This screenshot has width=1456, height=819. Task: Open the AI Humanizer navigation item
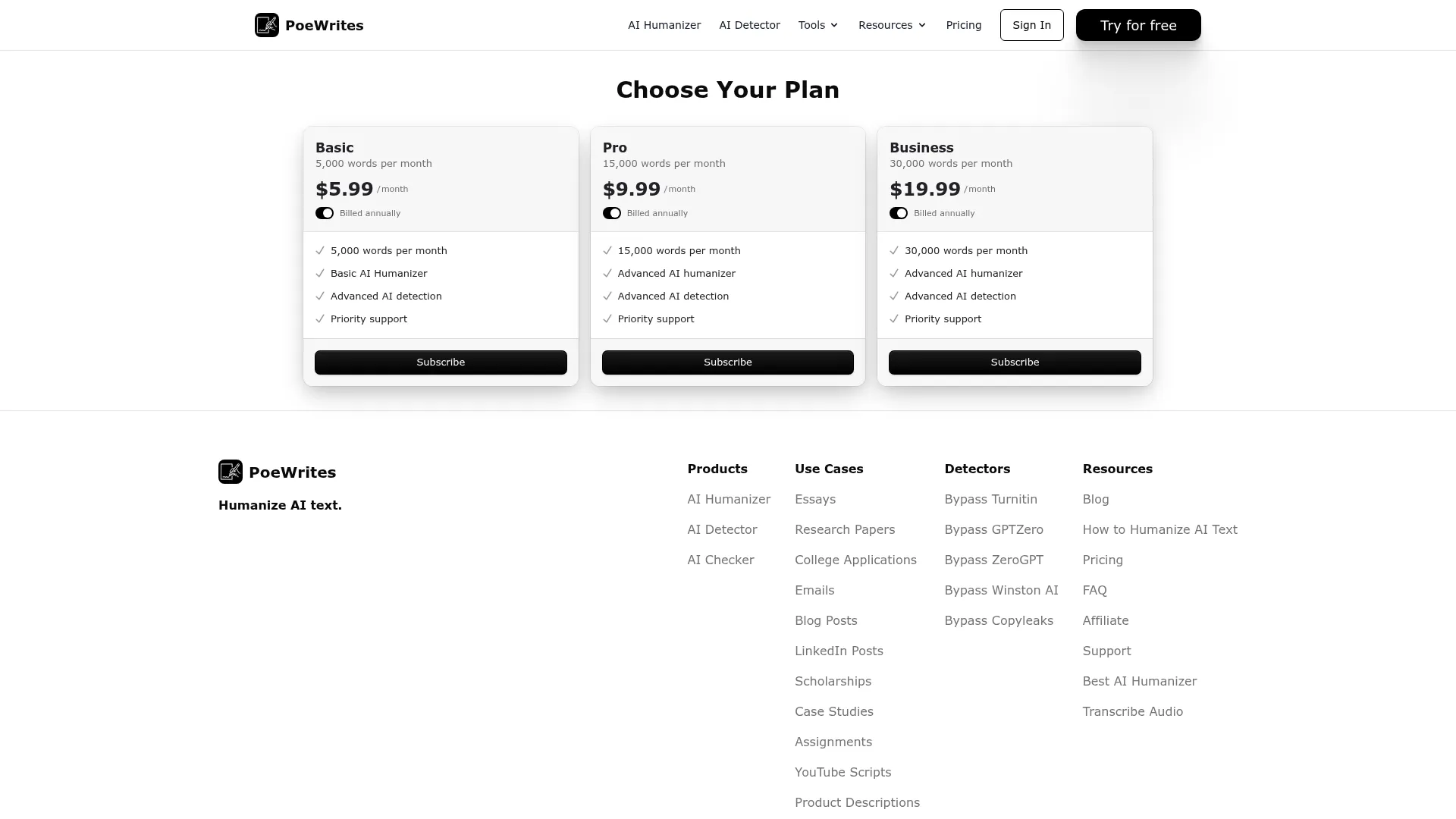pos(664,25)
